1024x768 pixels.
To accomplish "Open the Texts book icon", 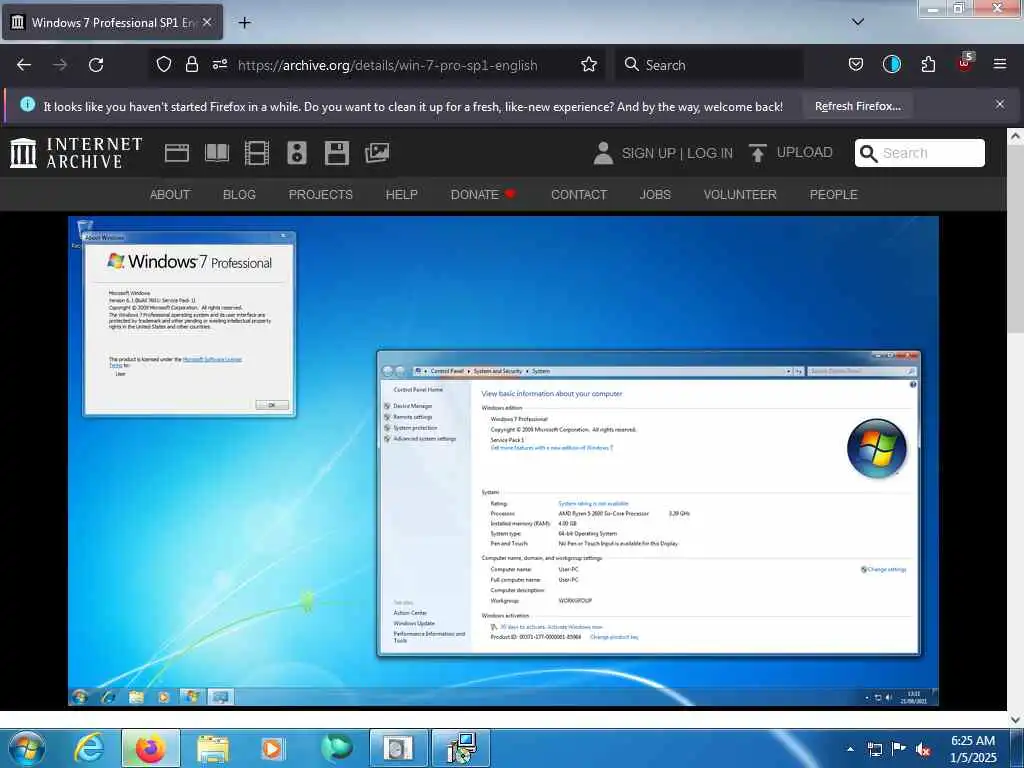I will (x=217, y=153).
